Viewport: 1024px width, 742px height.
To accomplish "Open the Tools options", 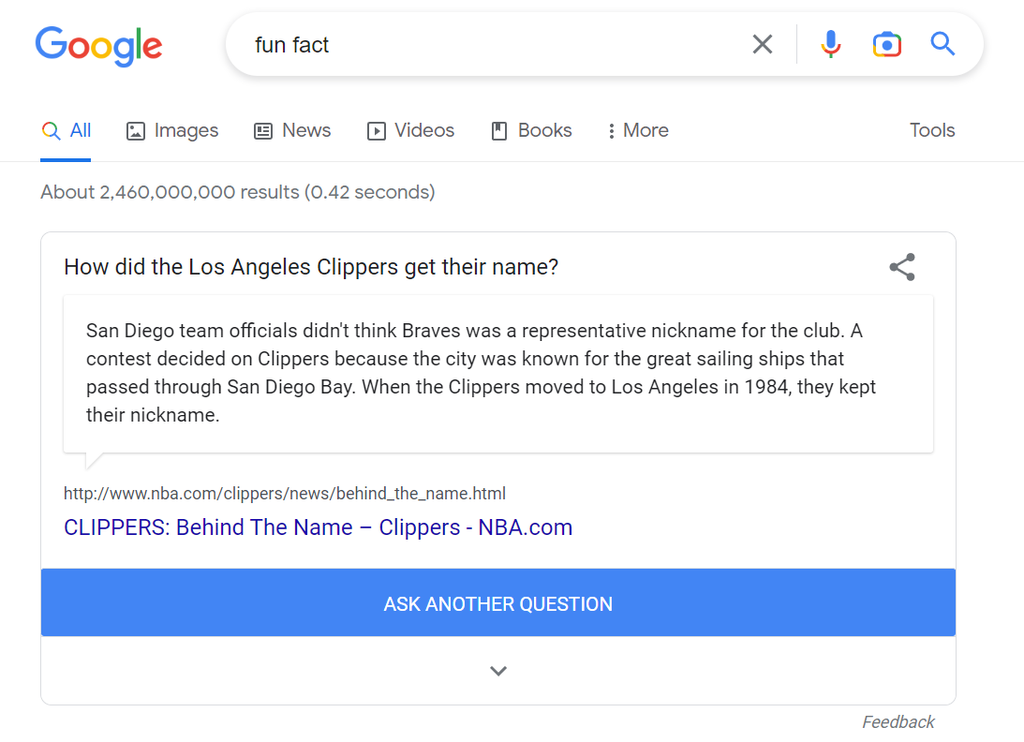I will point(931,131).
